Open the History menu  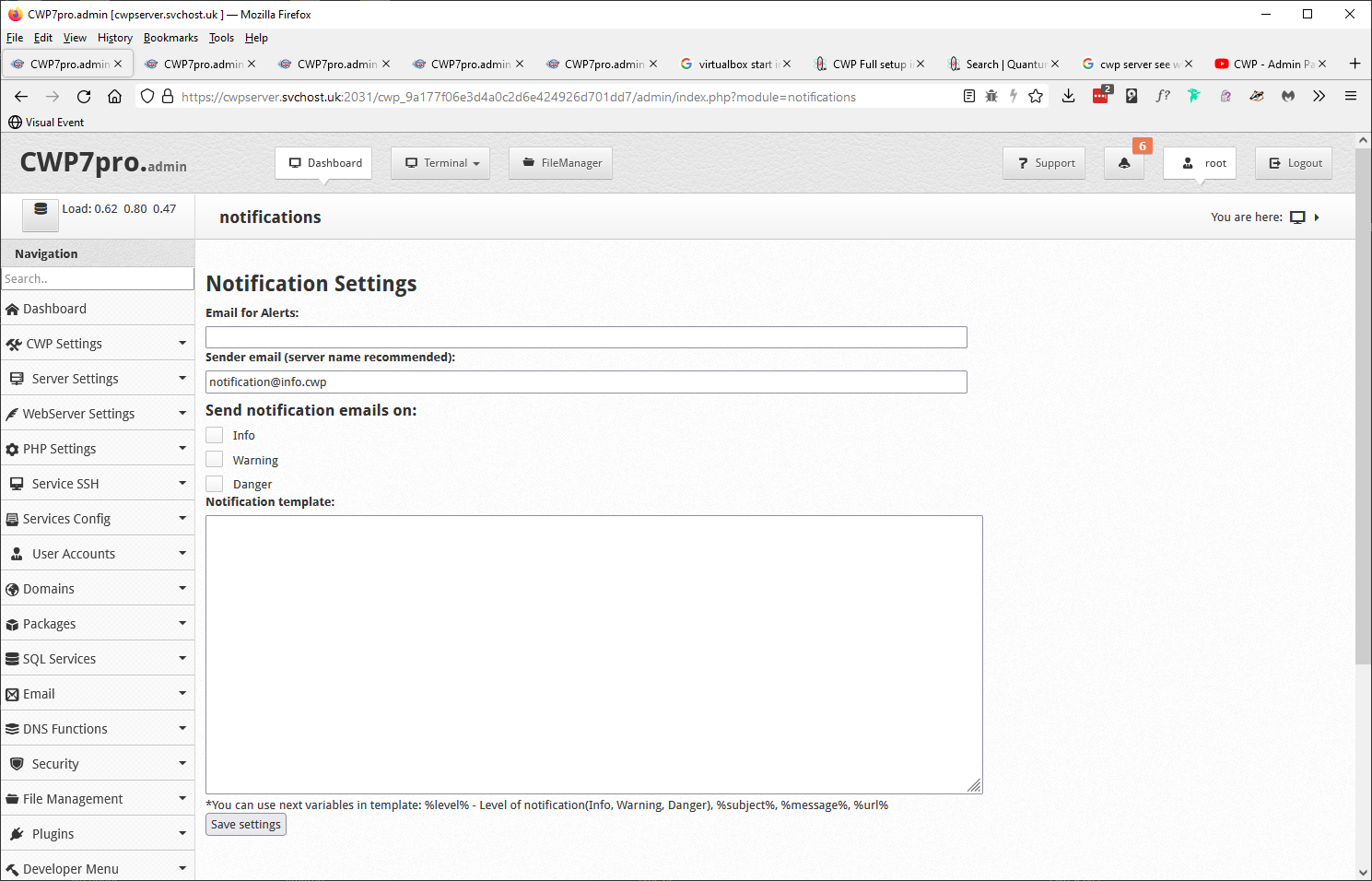pos(115,38)
